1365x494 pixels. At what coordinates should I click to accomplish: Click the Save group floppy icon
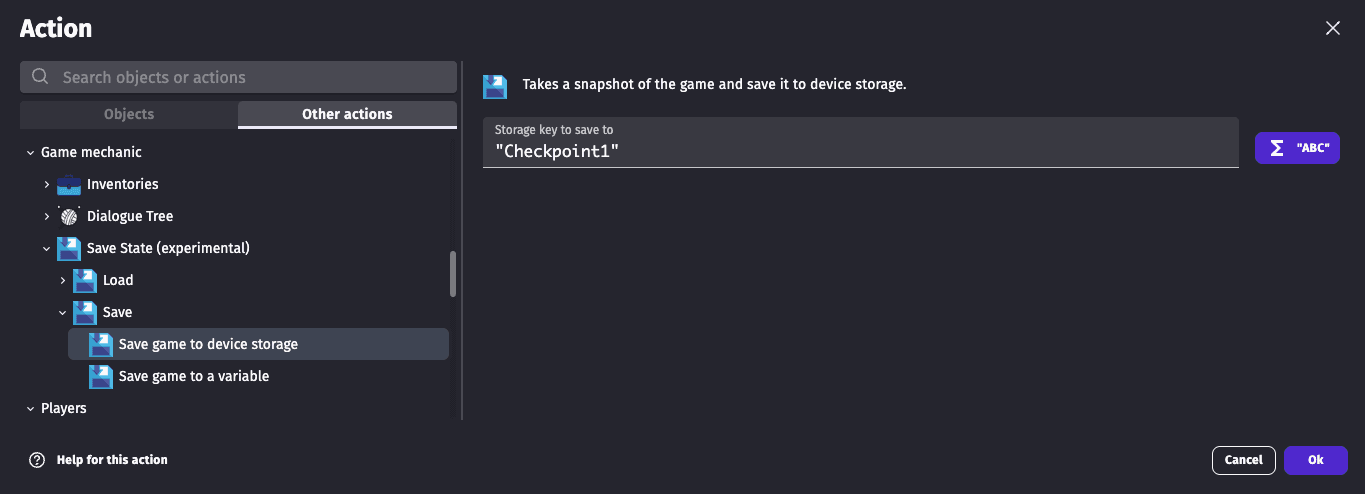coord(85,312)
